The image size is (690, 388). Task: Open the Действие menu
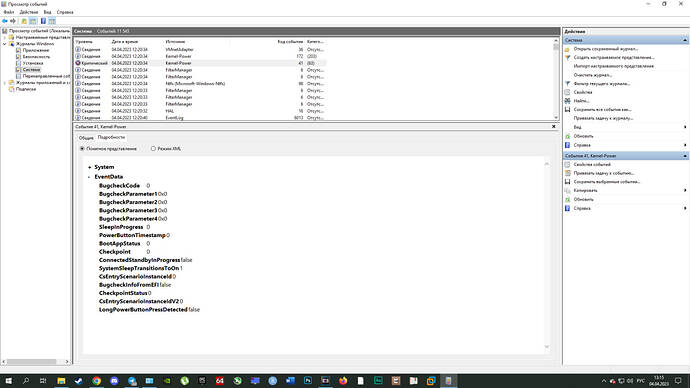click(x=29, y=12)
